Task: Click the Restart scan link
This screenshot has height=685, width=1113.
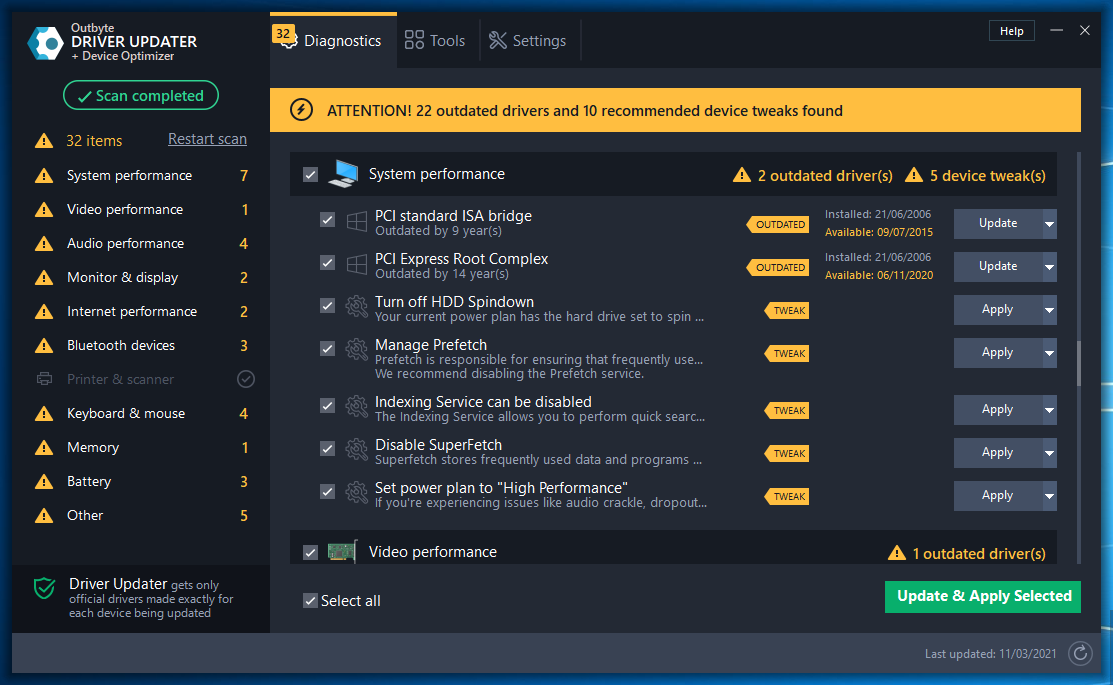Action: (x=207, y=139)
